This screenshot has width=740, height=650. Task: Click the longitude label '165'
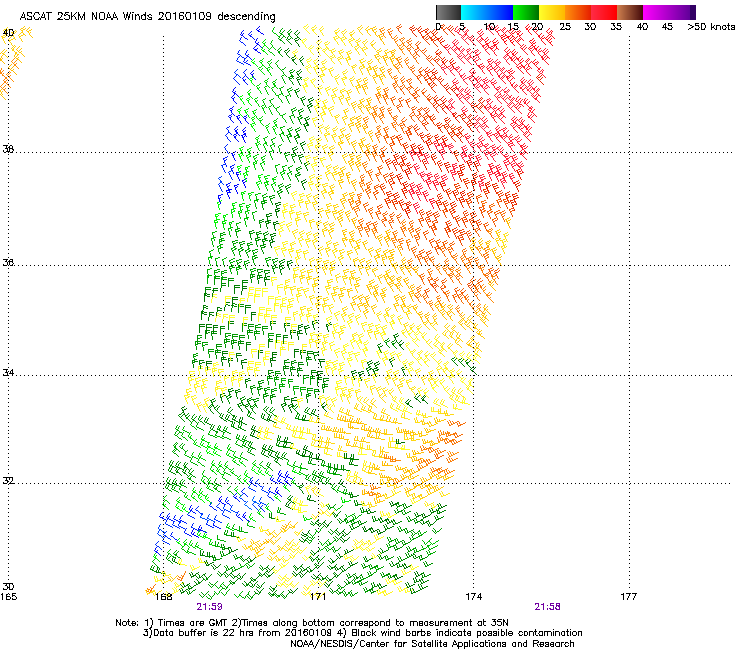point(8,597)
